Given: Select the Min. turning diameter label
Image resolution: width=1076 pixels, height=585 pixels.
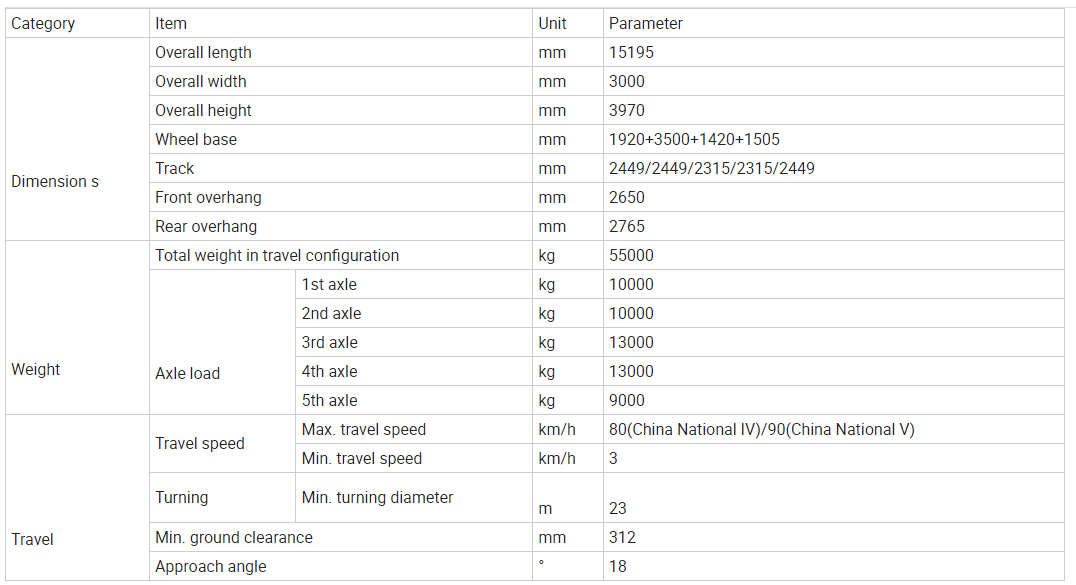Looking at the screenshot, I should 377,497.
